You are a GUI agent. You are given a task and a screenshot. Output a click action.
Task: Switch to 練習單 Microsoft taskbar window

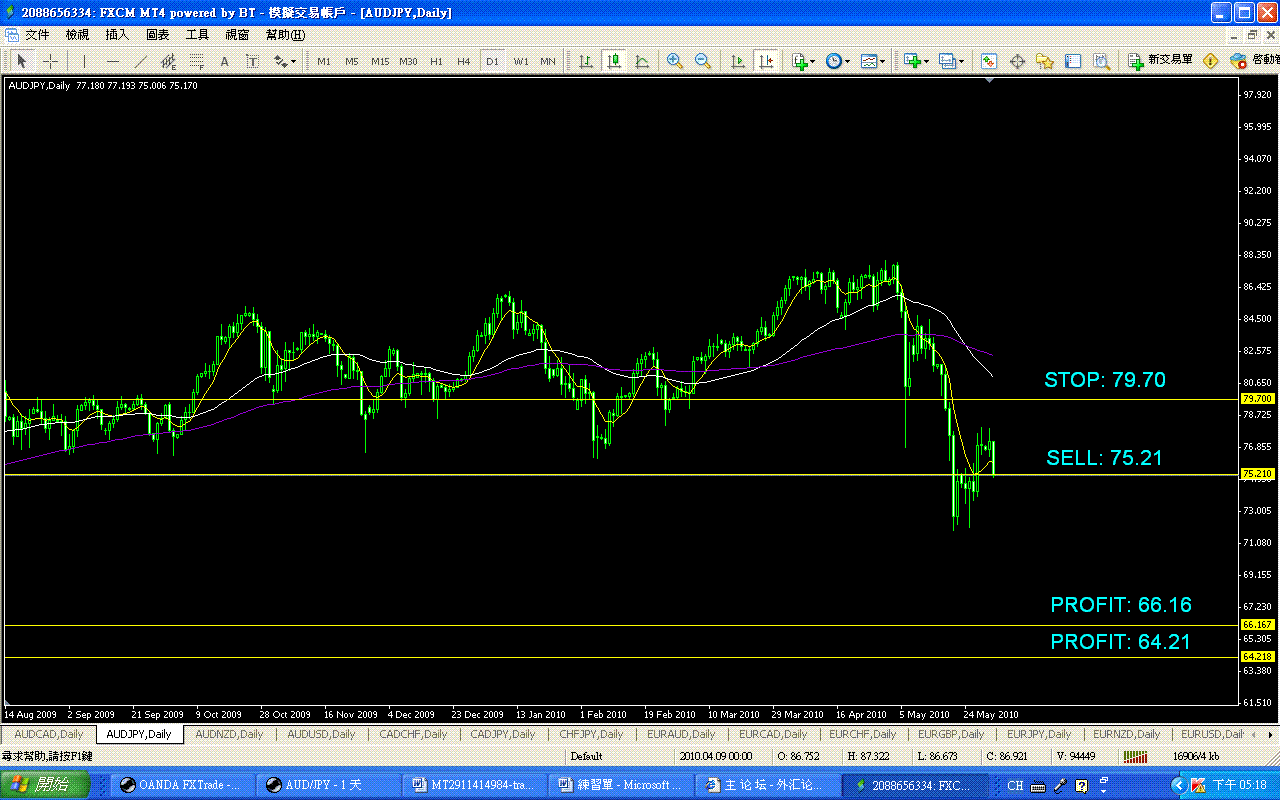622,785
